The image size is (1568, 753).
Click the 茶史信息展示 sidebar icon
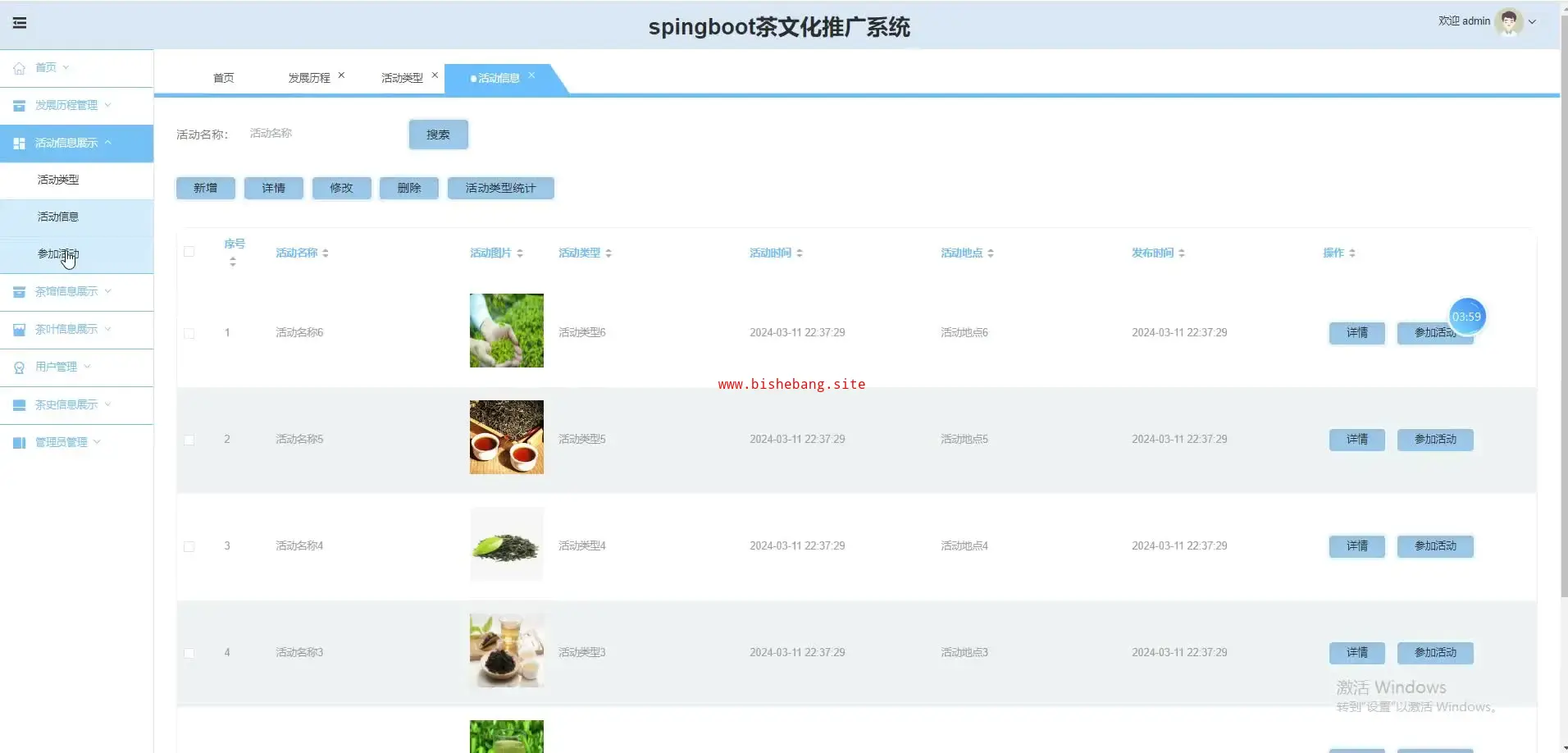pos(19,405)
